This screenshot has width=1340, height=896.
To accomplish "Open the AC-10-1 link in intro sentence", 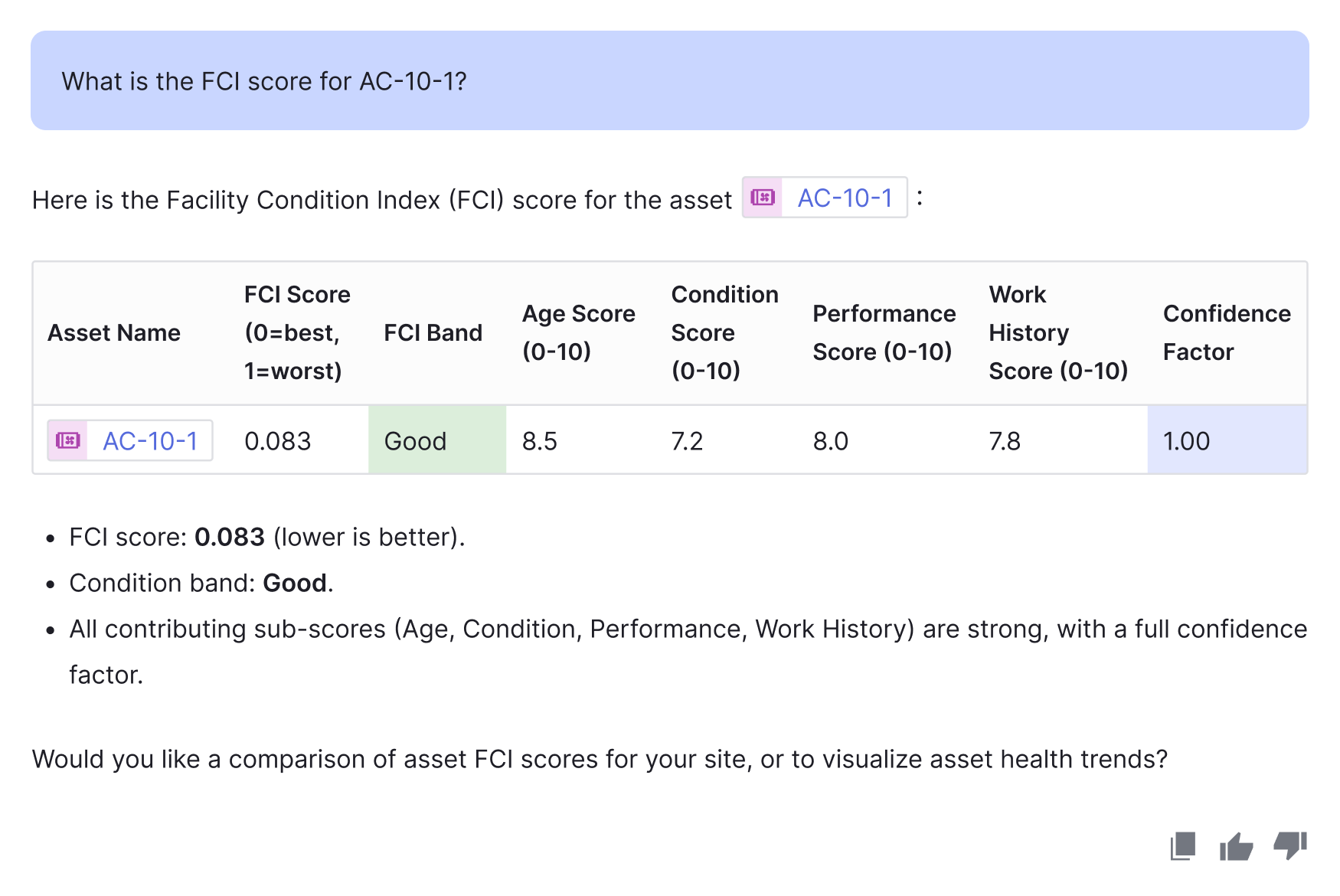I will tap(845, 198).
